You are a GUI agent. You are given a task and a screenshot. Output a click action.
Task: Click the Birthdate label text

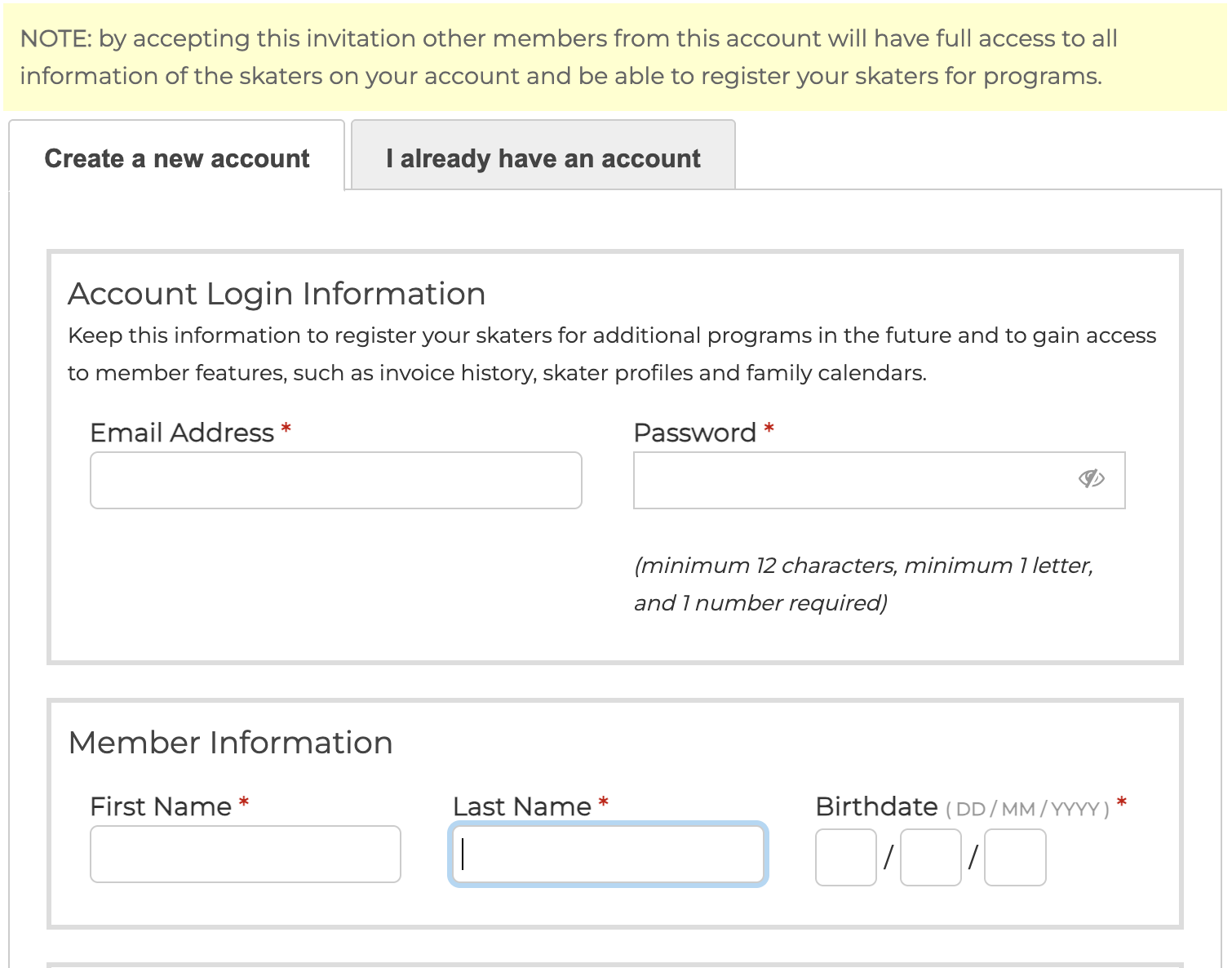(877, 806)
